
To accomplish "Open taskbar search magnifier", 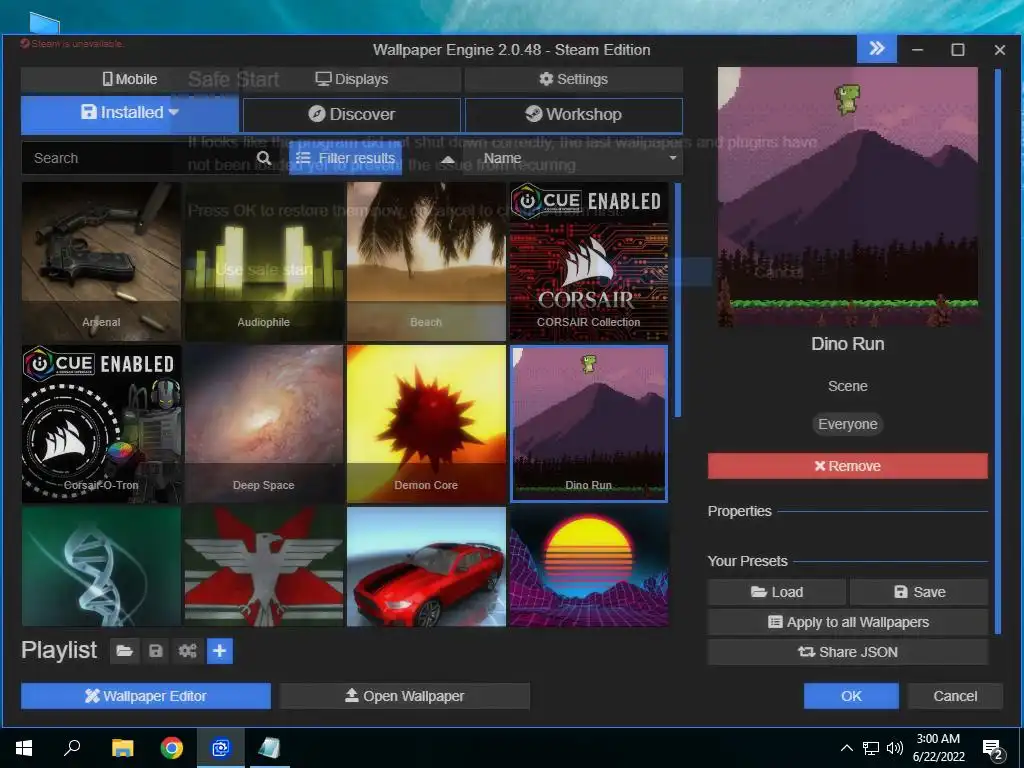I will [72, 748].
